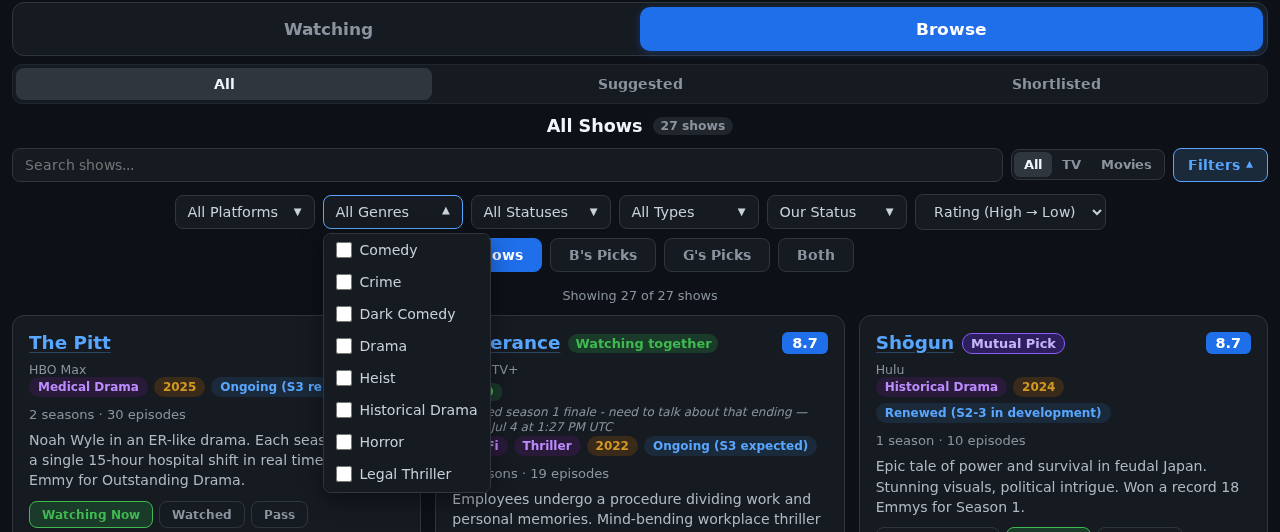1280x532 pixels.
Task: Filter media type to Movies
Action: (x=1126, y=165)
